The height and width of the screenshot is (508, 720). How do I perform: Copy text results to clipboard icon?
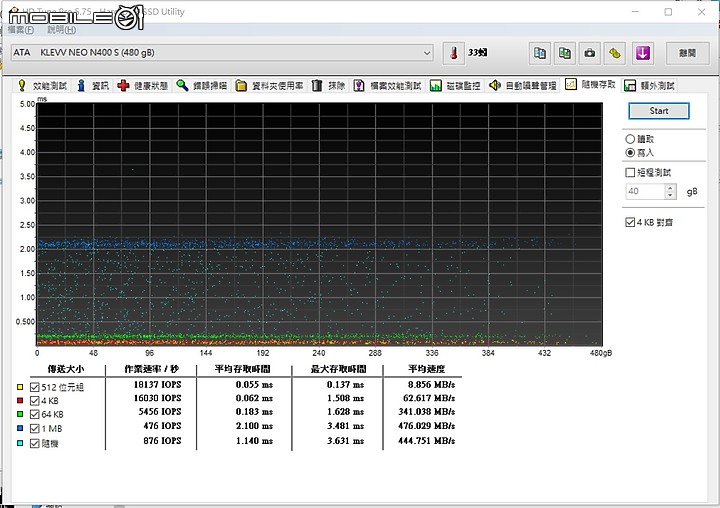pos(540,53)
